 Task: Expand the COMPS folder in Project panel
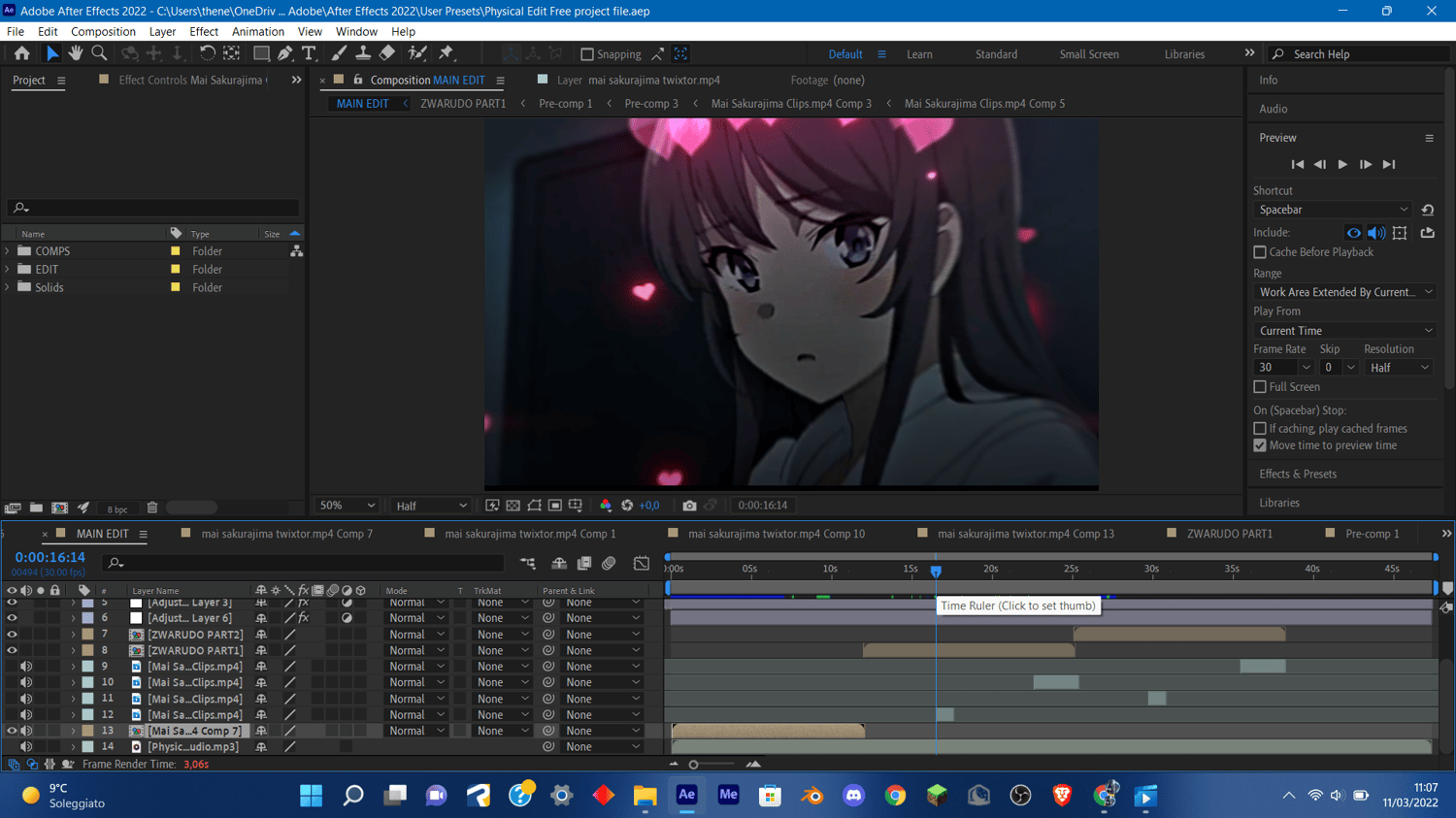(8, 251)
